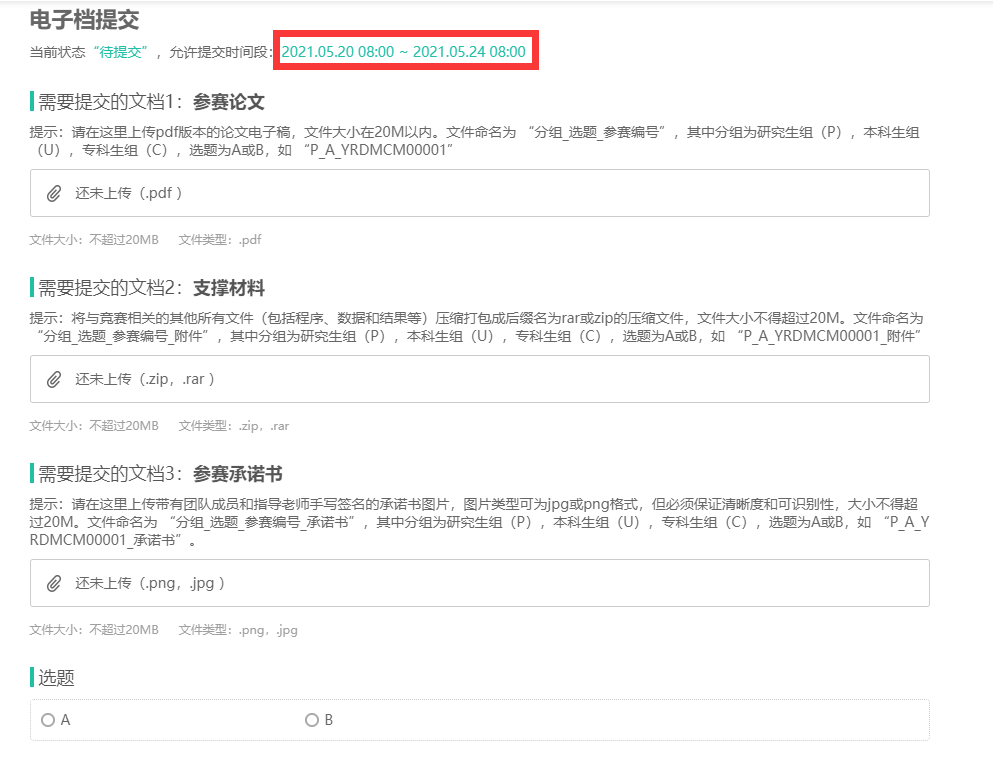The width and height of the screenshot is (993, 767).
Task: Click 文件类型：.pdf note below first upload
Action: click(220, 240)
